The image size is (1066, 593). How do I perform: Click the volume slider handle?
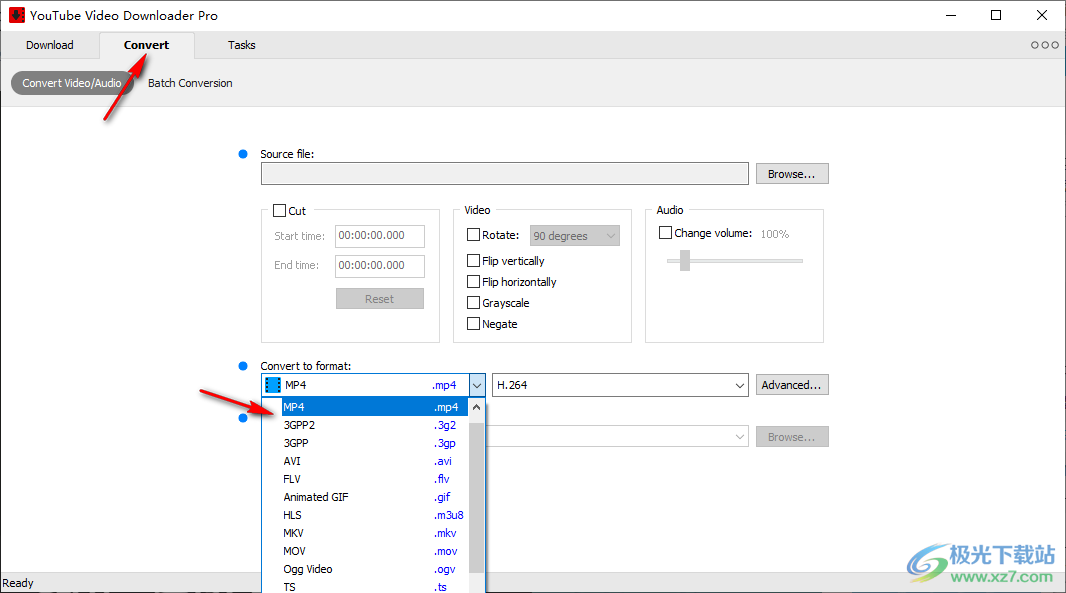point(685,260)
